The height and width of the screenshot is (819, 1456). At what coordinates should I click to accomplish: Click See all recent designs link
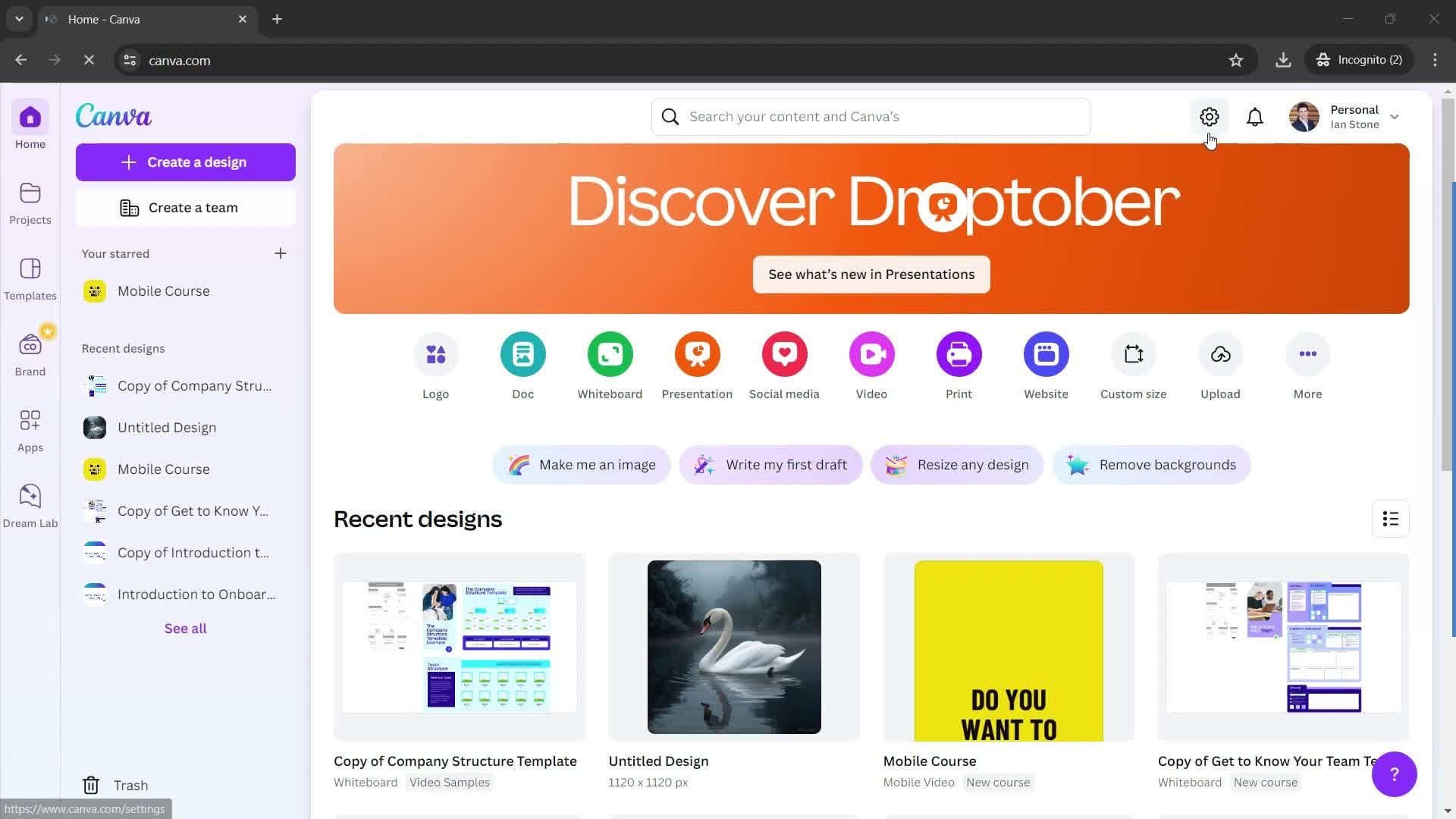[185, 627]
